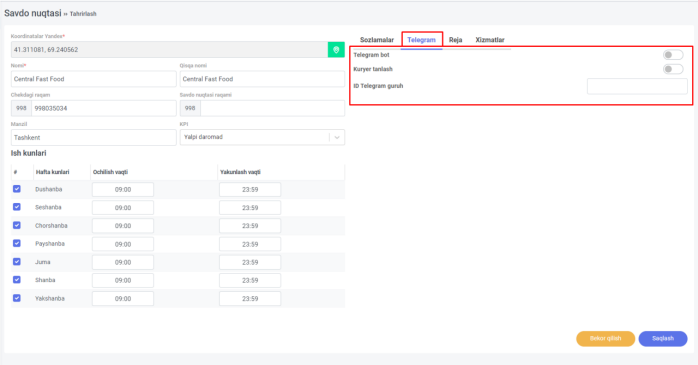This screenshot has width=698, height=365.
Task: Click the Saqlash button
Action: (x=663, y=339)
